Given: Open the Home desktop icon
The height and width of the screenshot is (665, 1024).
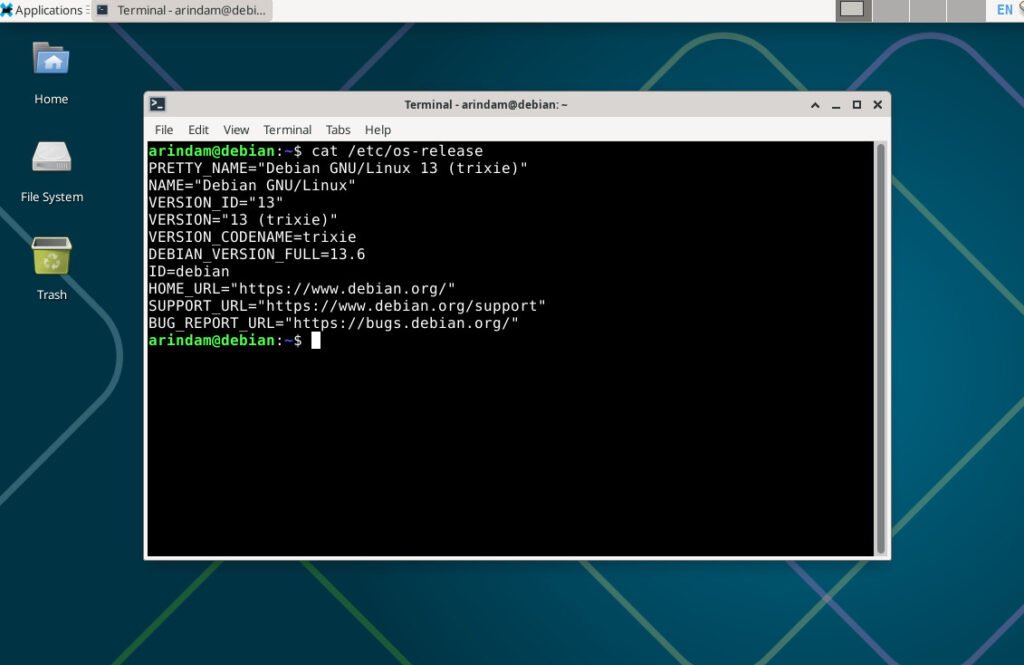Looking at the screenshot, I should point(51,73).
